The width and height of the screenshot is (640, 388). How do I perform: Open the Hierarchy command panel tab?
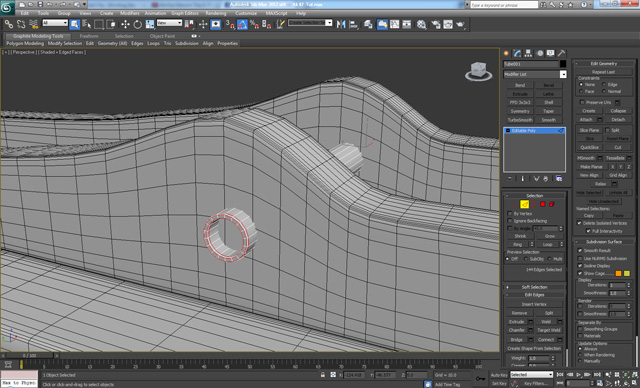[x=528, y=53]
